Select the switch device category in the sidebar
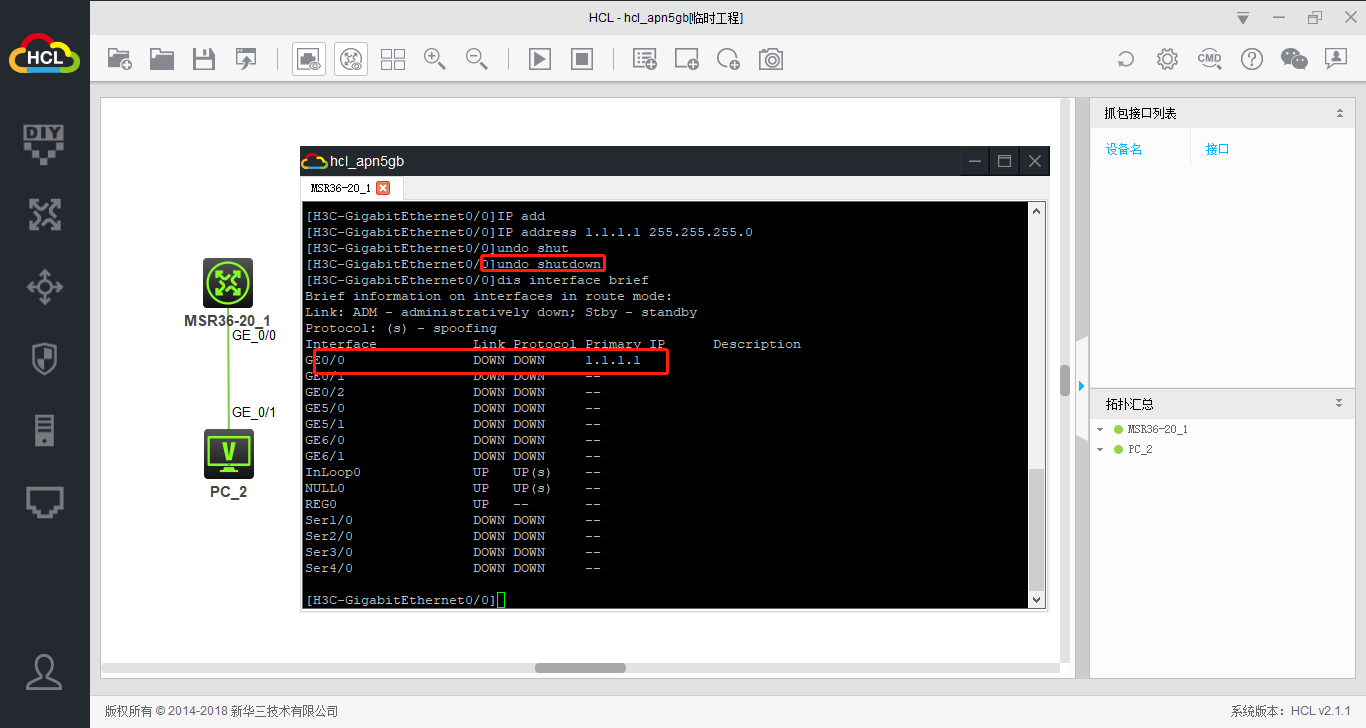The width and height of the screenshot is (1366, 728). click(44, 287)
